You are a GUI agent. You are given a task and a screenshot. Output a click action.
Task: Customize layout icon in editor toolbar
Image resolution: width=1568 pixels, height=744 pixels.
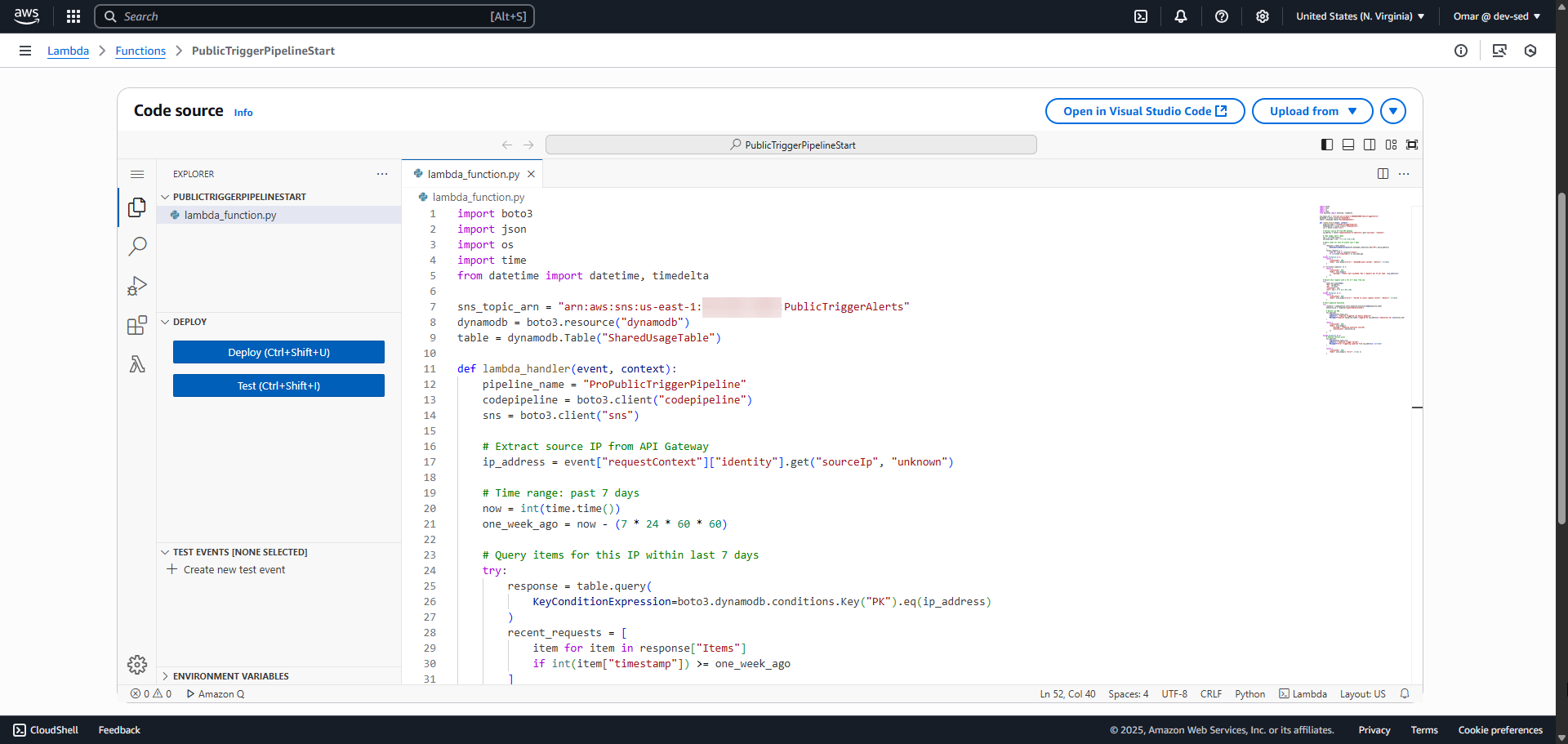pyautogui.click(x=1391, y=145)
